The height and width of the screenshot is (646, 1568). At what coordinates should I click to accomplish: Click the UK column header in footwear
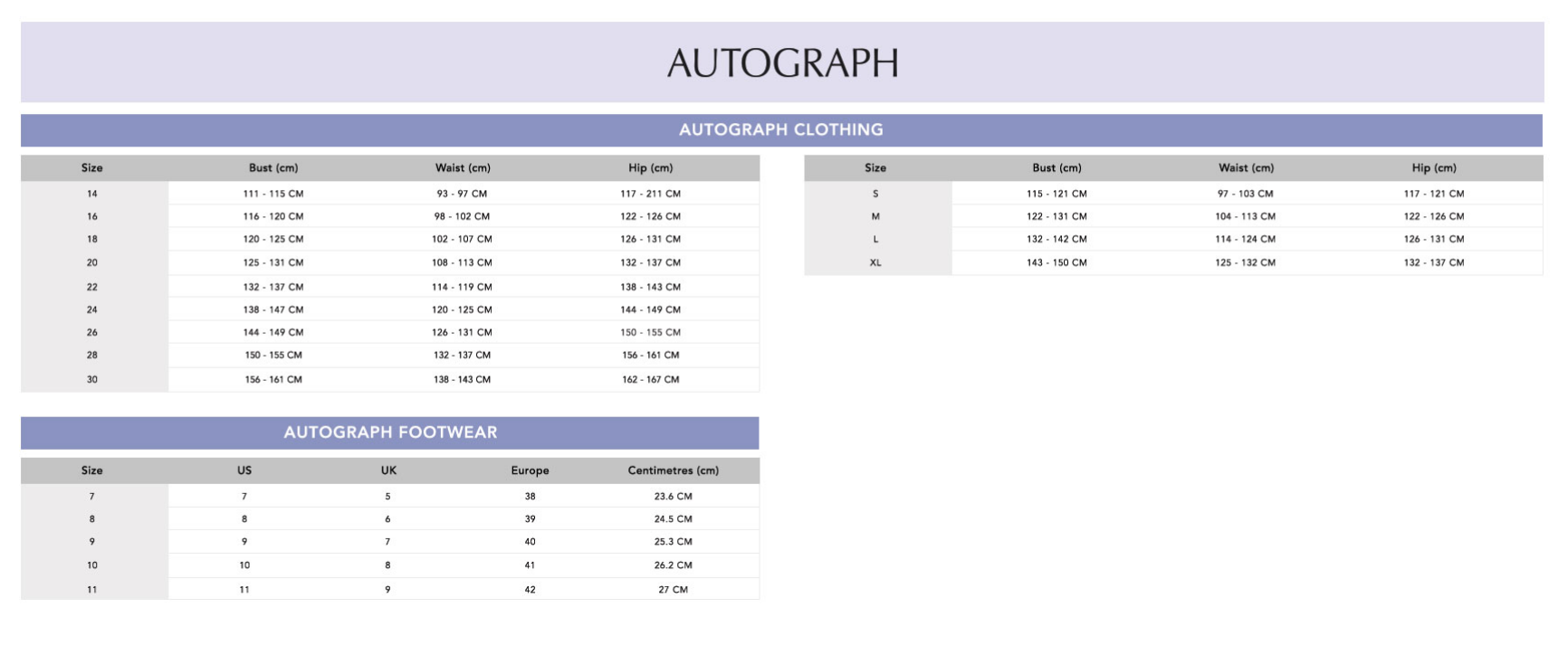[388, 470]
